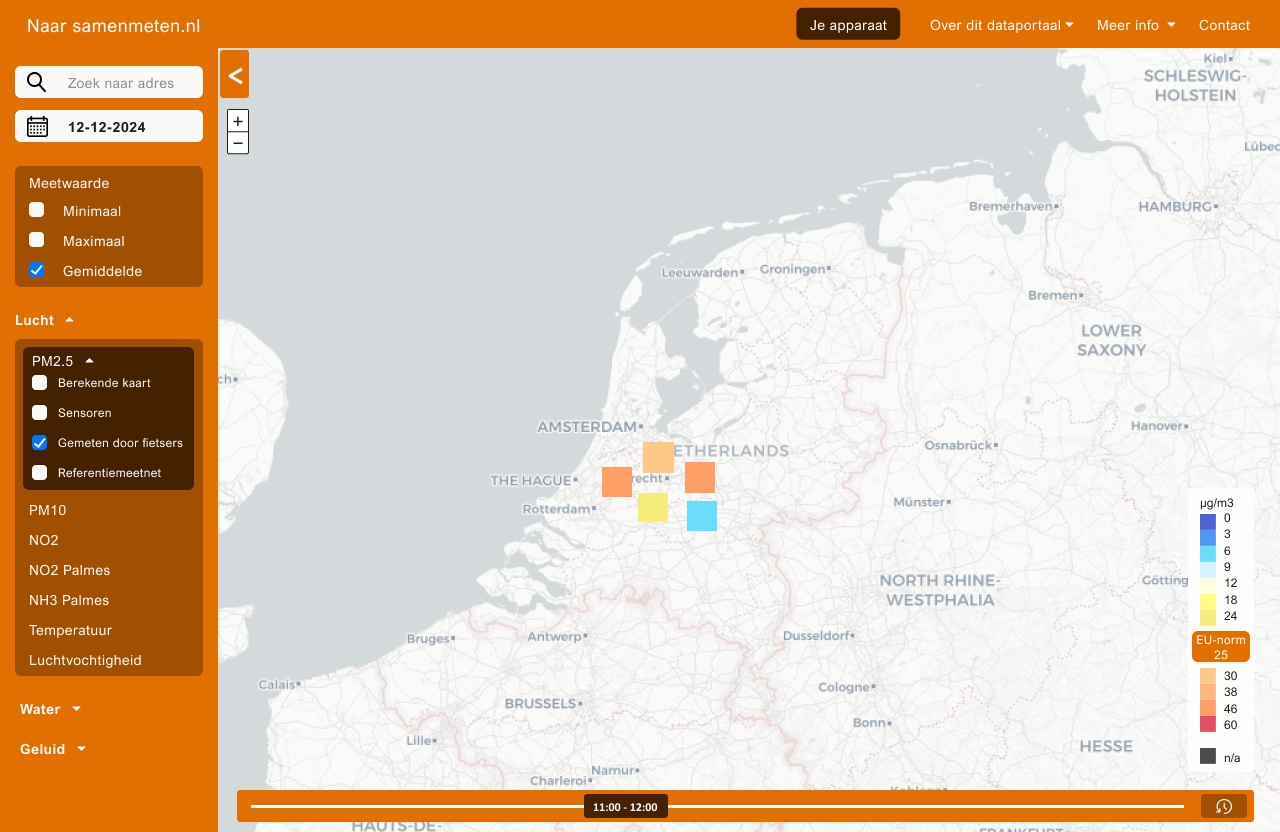Click the red 60 legend swatch
Viewport: 1280px width, 832px height.
(1208, 724)
